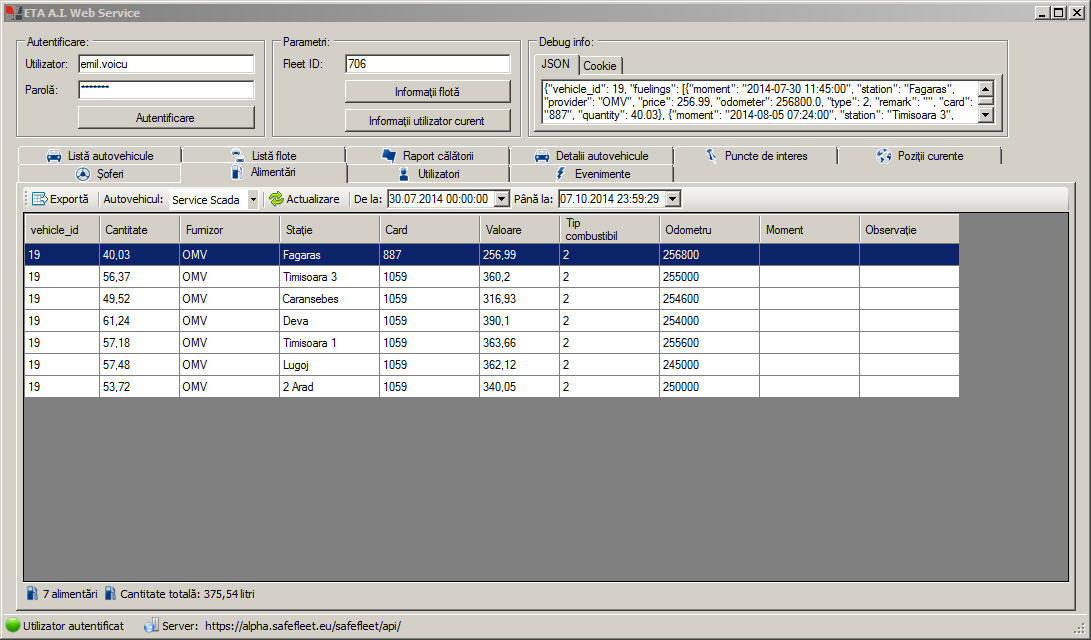Click the Utilizator input field
Screen dimensions: 1091x640
(x=166, y=64)
